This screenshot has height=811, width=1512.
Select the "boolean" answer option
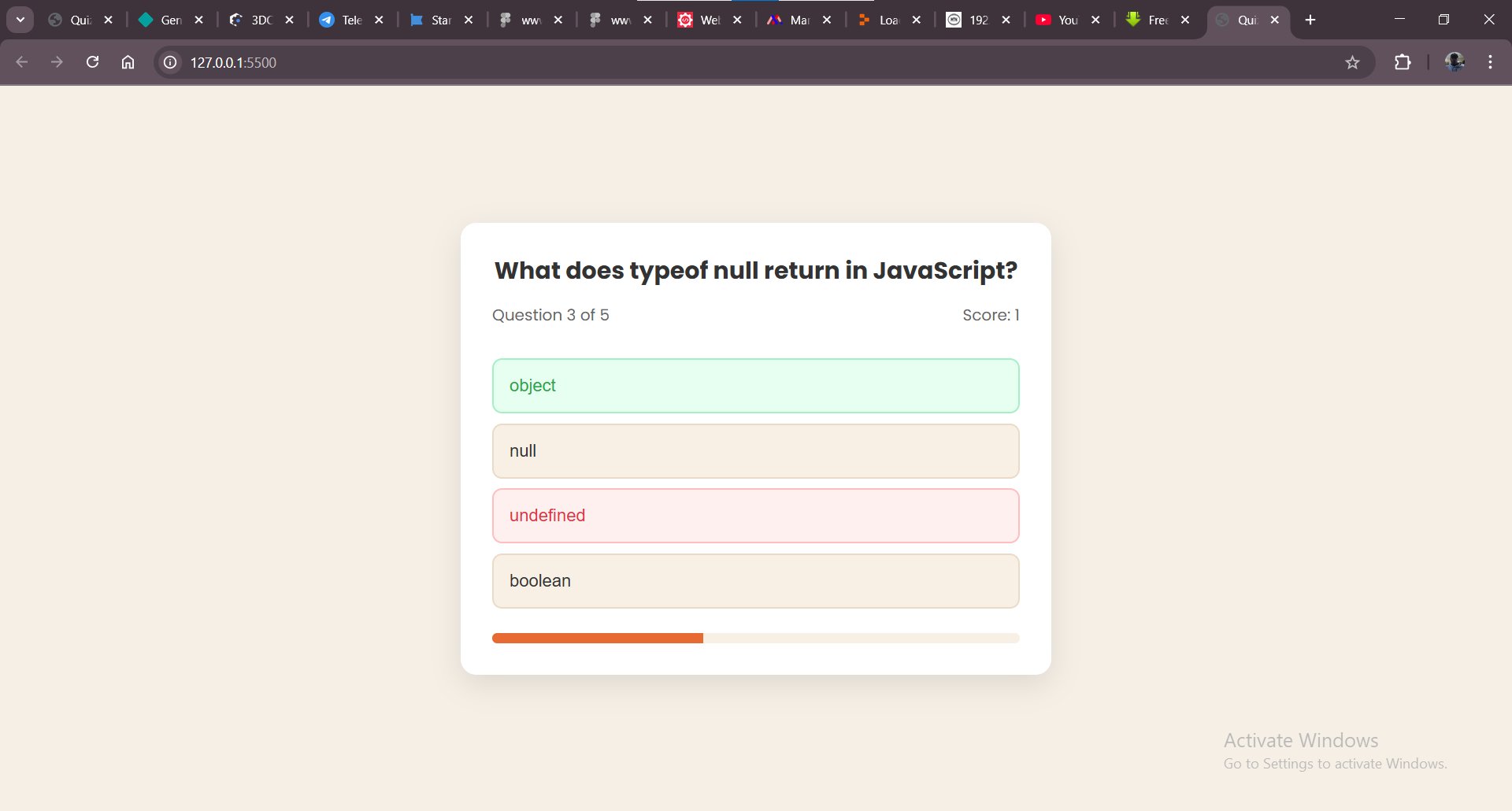(x=755, y=581)
